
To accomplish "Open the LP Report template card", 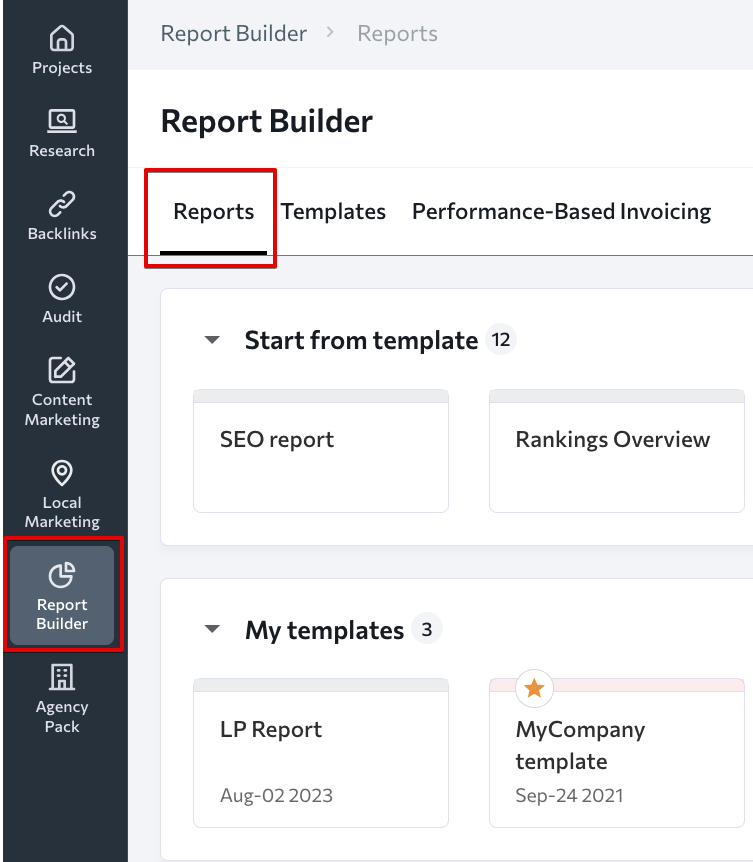I will (321, 753).
